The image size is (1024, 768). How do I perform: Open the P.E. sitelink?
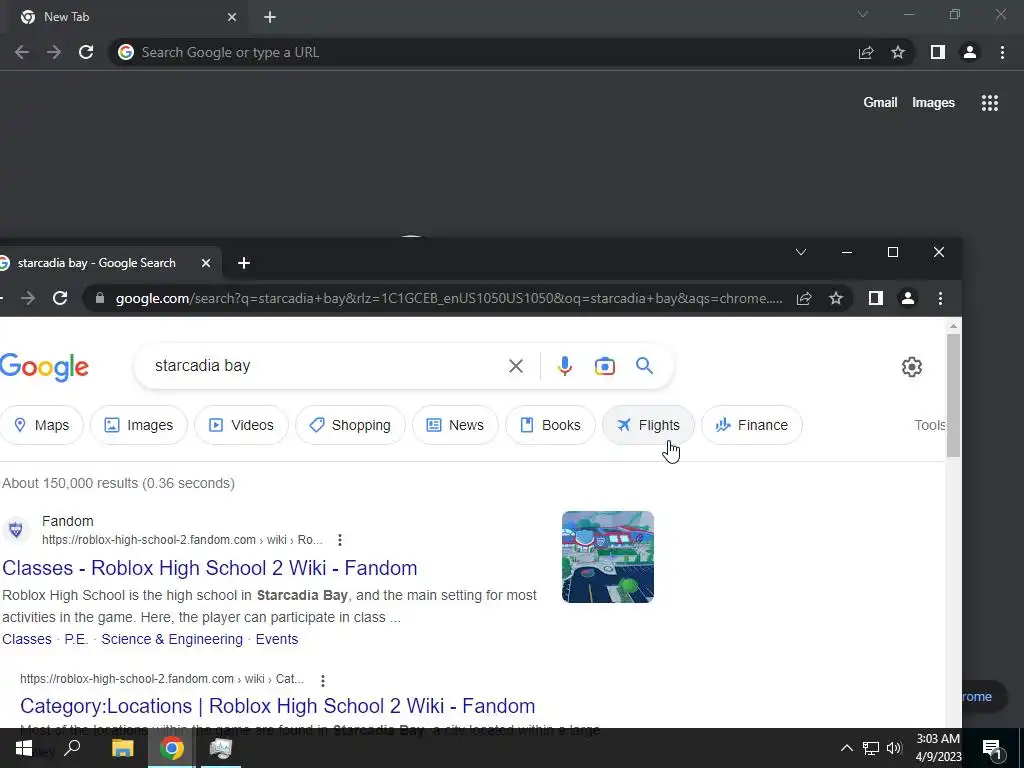click(76, 639)
